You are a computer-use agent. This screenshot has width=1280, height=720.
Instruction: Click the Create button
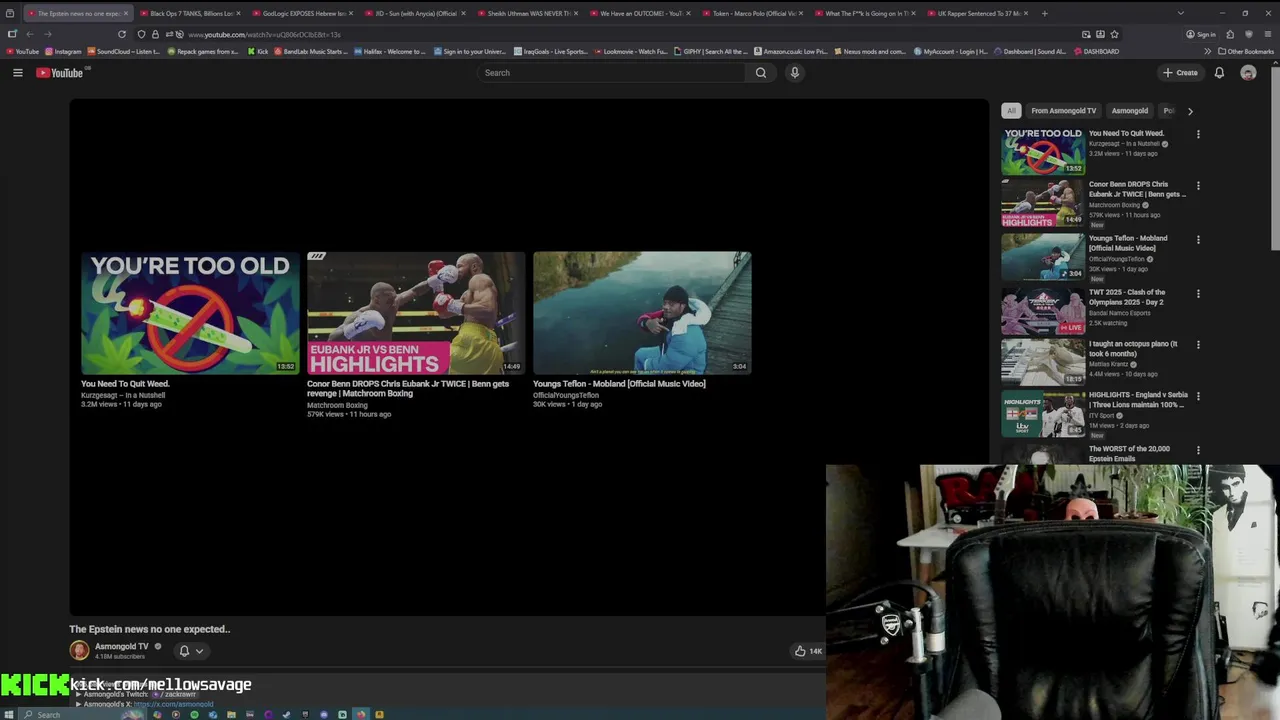click(x=1180, y=73)
